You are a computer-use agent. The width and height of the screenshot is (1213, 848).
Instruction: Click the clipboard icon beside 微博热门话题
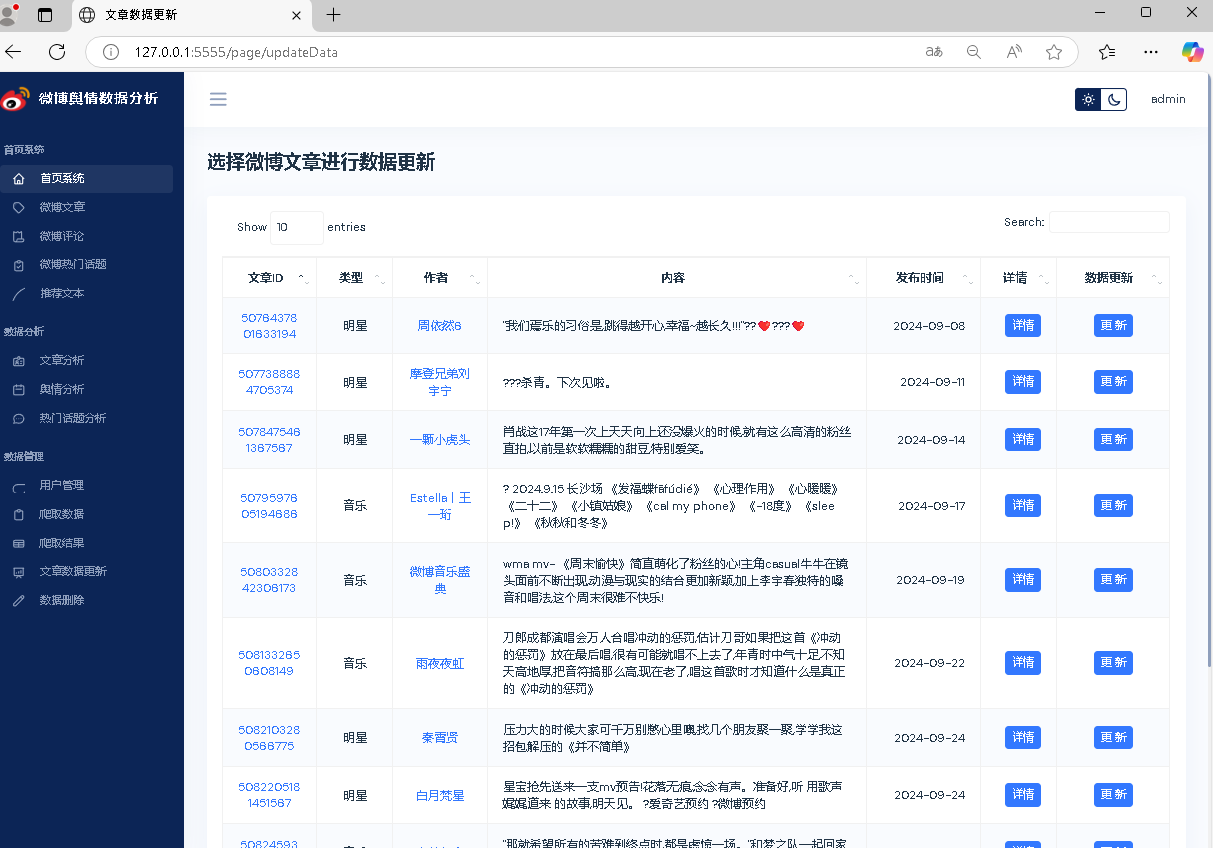pyautogui.click(x=18, y=265)
